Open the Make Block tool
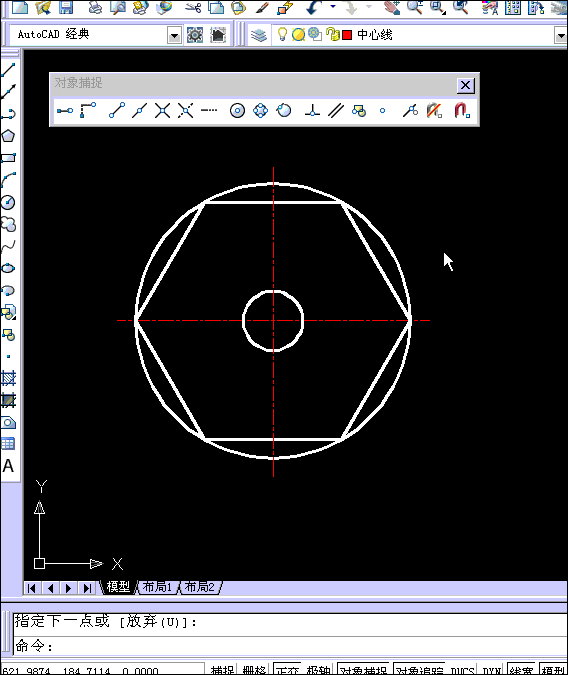Image resolution: width=568 pixels, height=675 pixels. pyautogui.click(x=8, y=334)
